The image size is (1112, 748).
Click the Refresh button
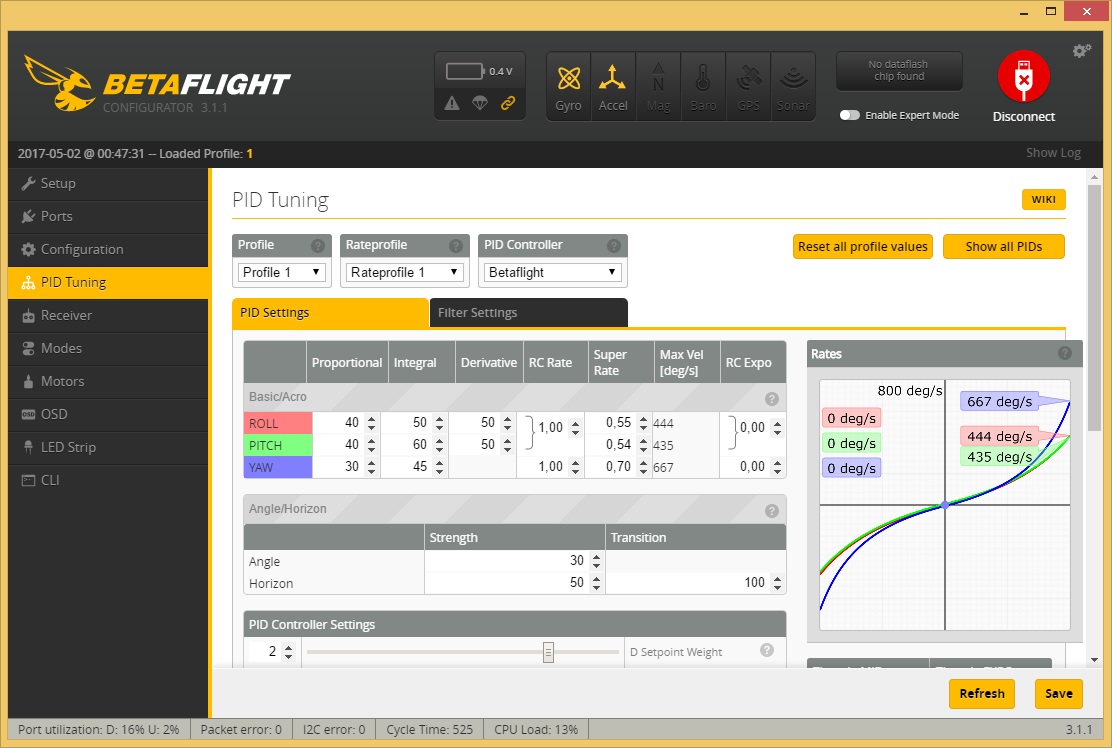tap(982, 693)
